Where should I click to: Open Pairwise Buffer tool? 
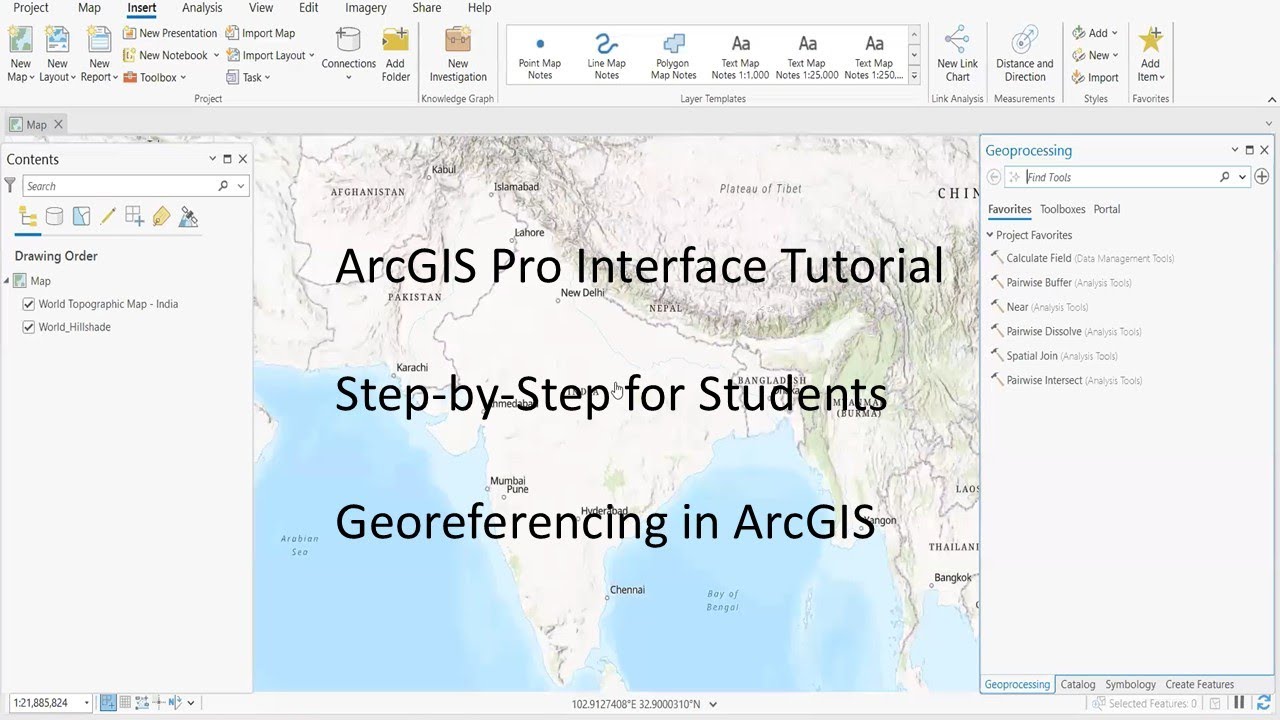click(1061, 282)
